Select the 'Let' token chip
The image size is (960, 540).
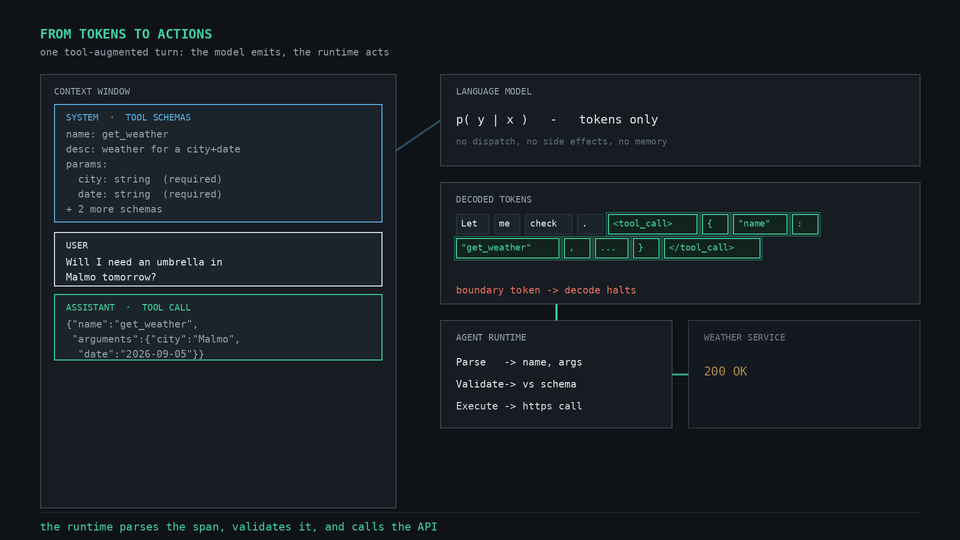tap(472, 223)
